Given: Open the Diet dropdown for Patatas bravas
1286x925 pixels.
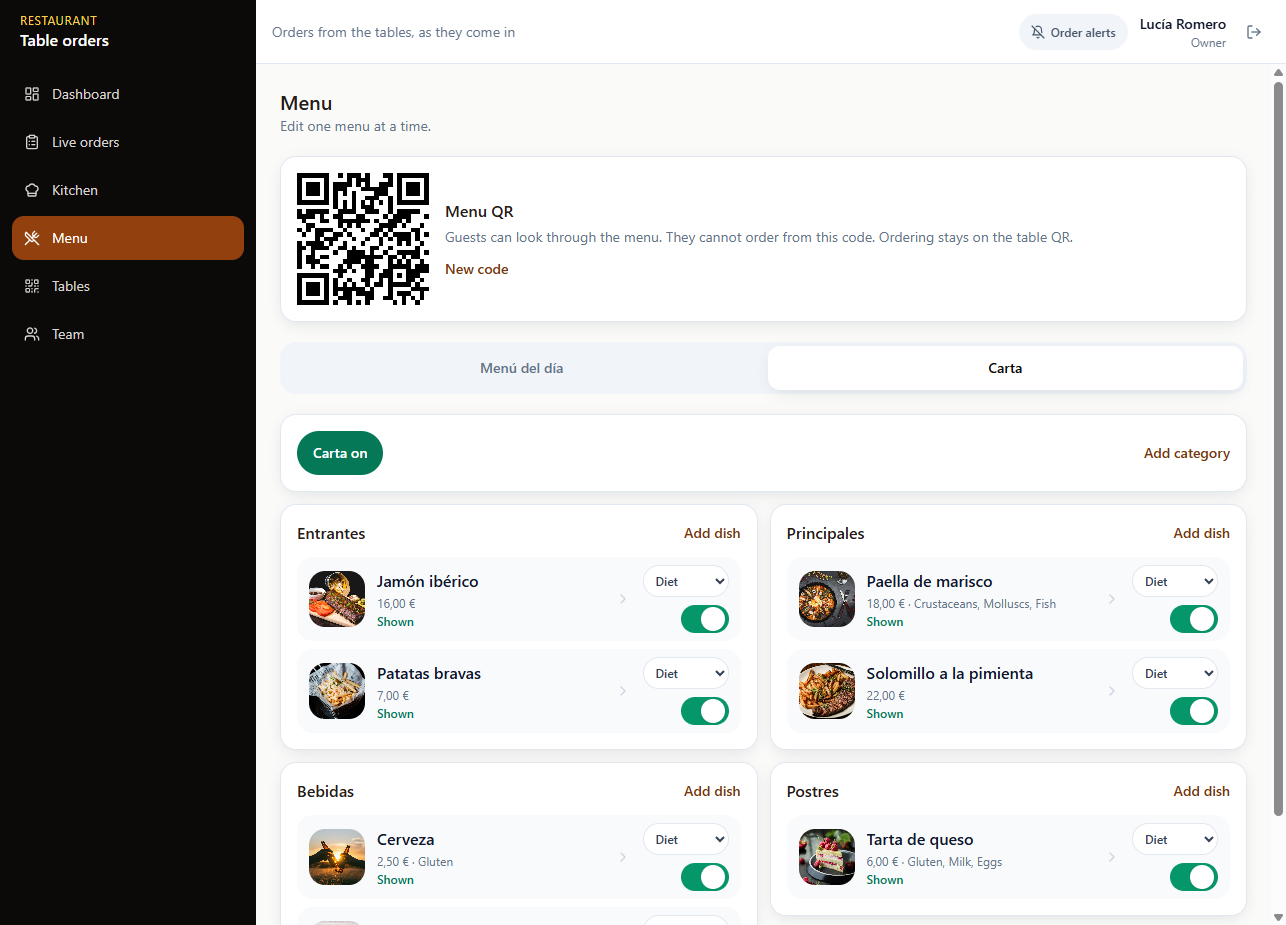Looking at the screenshot, I should [x=686, y=673].
